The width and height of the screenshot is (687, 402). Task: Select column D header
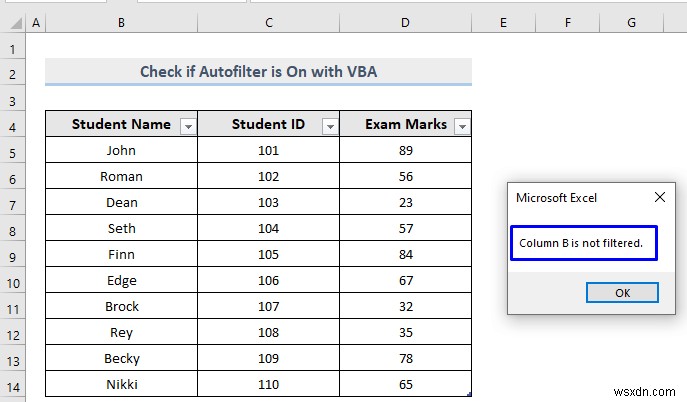[405, 23]
